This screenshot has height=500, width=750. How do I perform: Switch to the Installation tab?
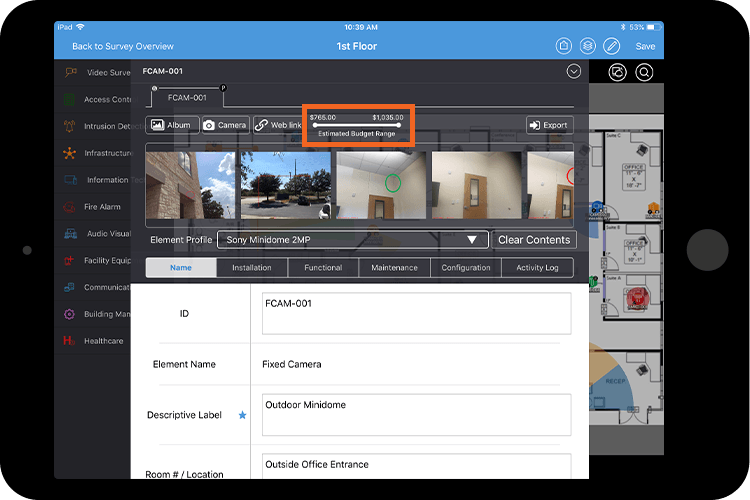252,267
